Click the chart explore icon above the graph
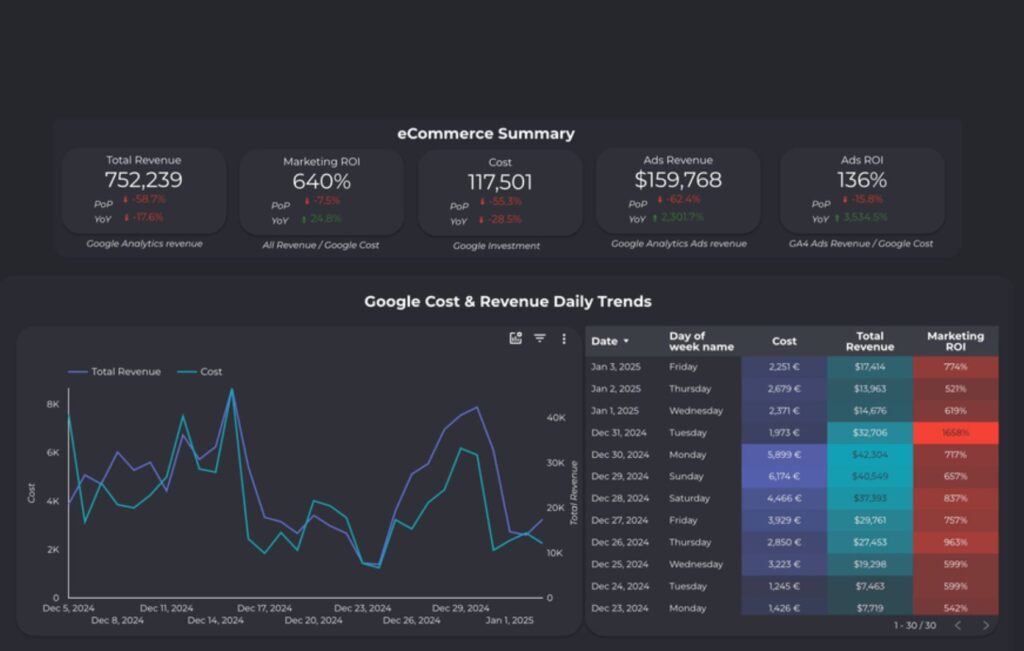Image resolution: width=1024 pixels, height=651 pixels. 515,338
